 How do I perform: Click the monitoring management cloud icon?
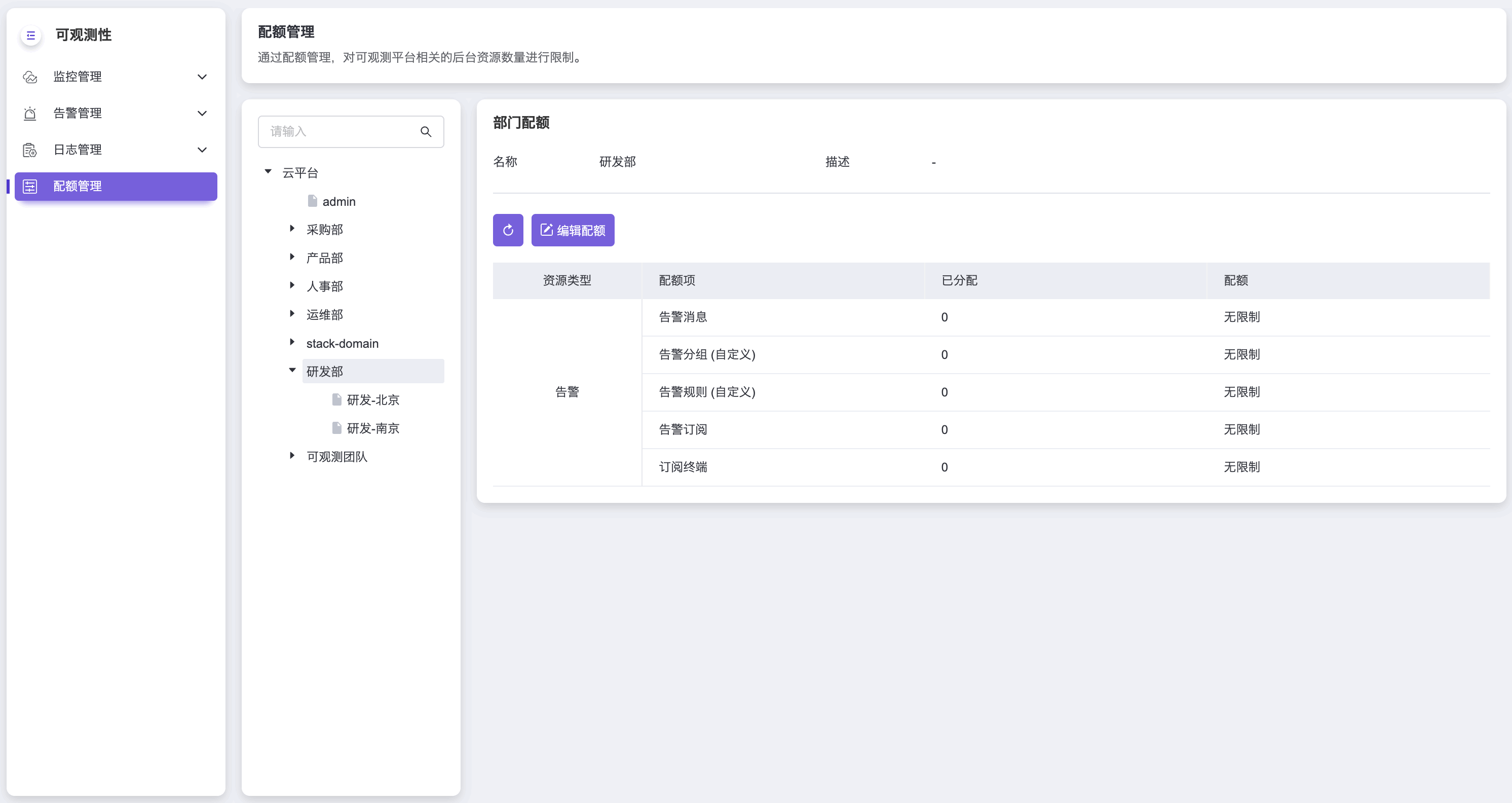30,77
